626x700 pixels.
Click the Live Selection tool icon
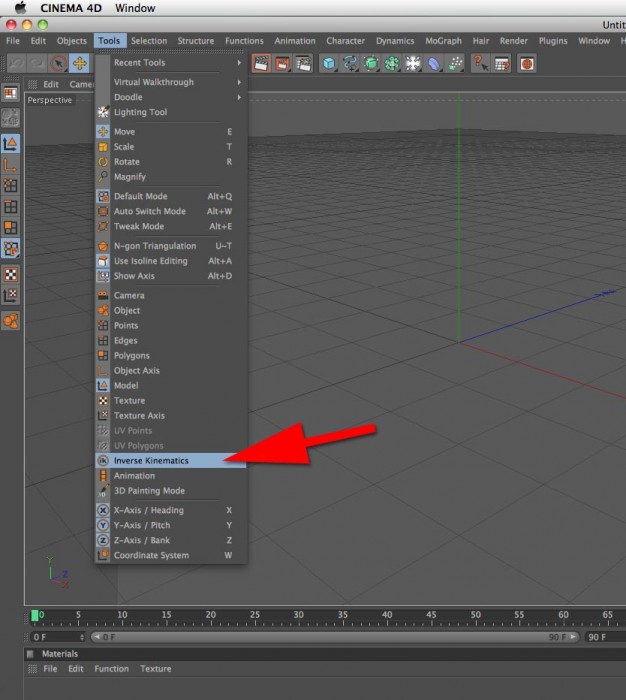point(58,63)
